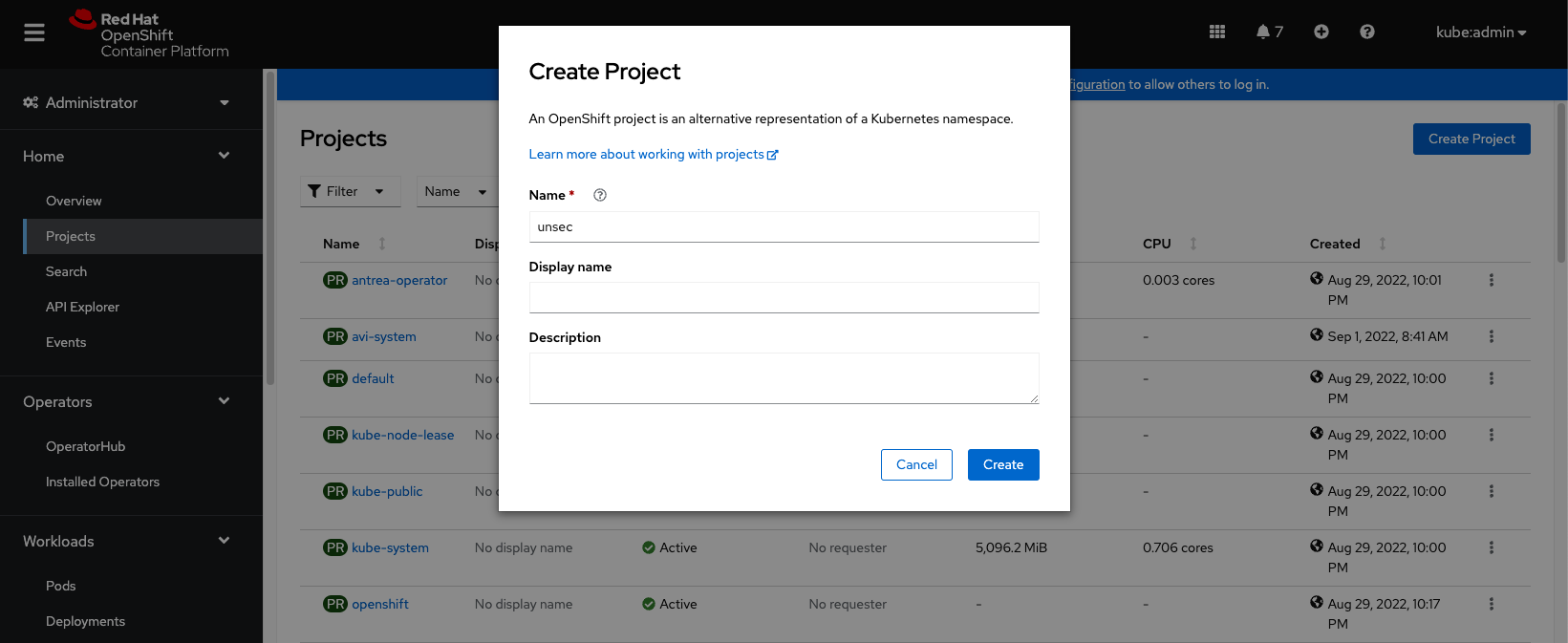
Task: Click the blue Create Project page button
Action: [1471, 139]
